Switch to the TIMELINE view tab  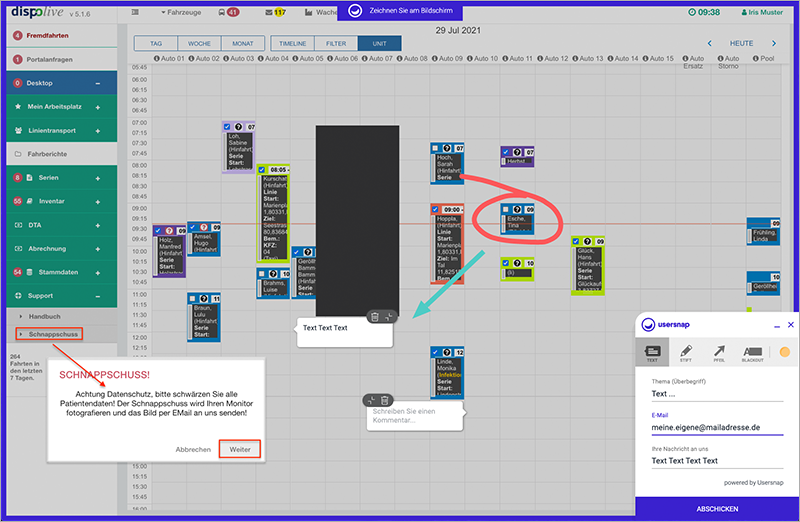pos(292,44)
